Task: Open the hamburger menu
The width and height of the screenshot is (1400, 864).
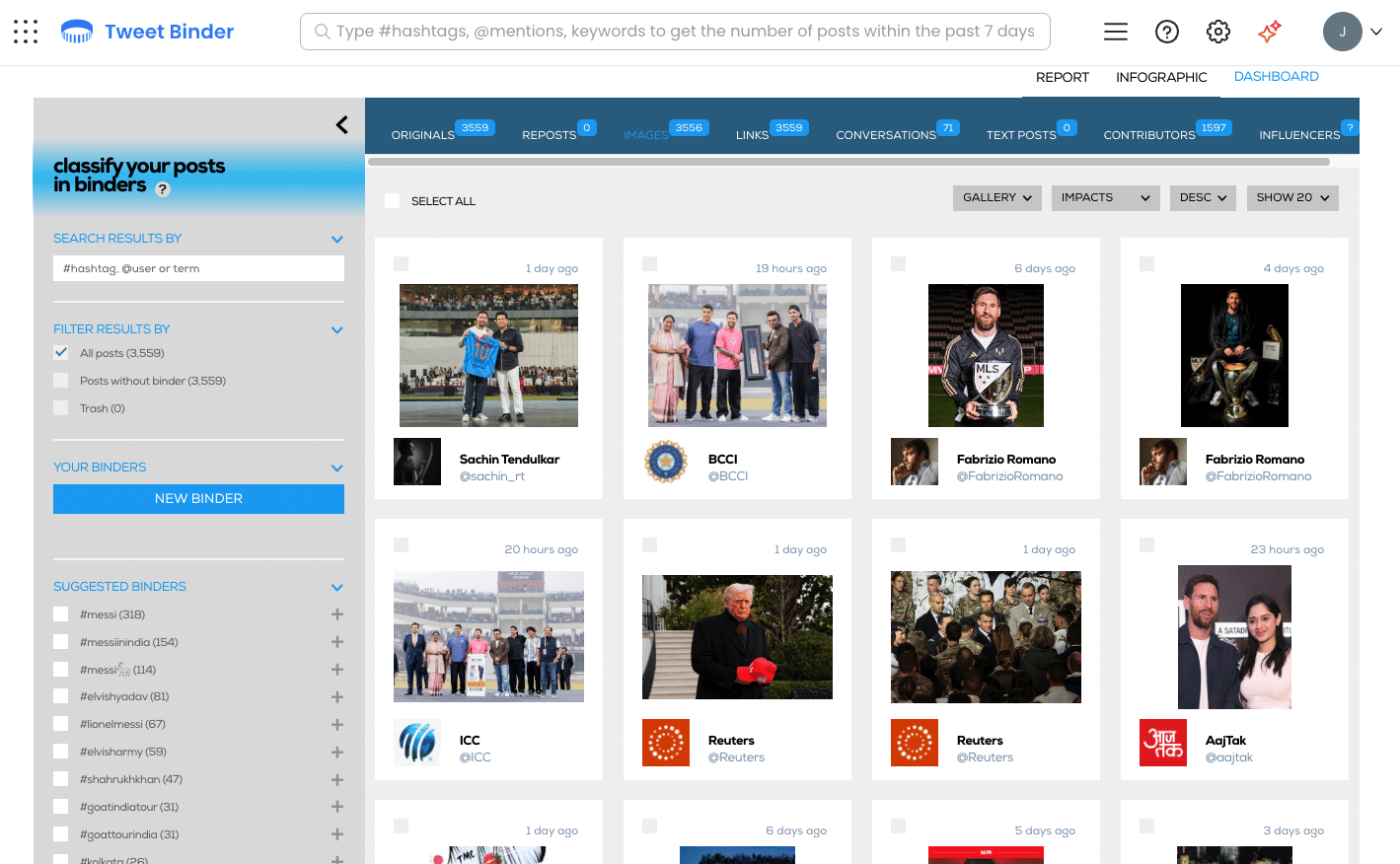Action: (1115, 31)
